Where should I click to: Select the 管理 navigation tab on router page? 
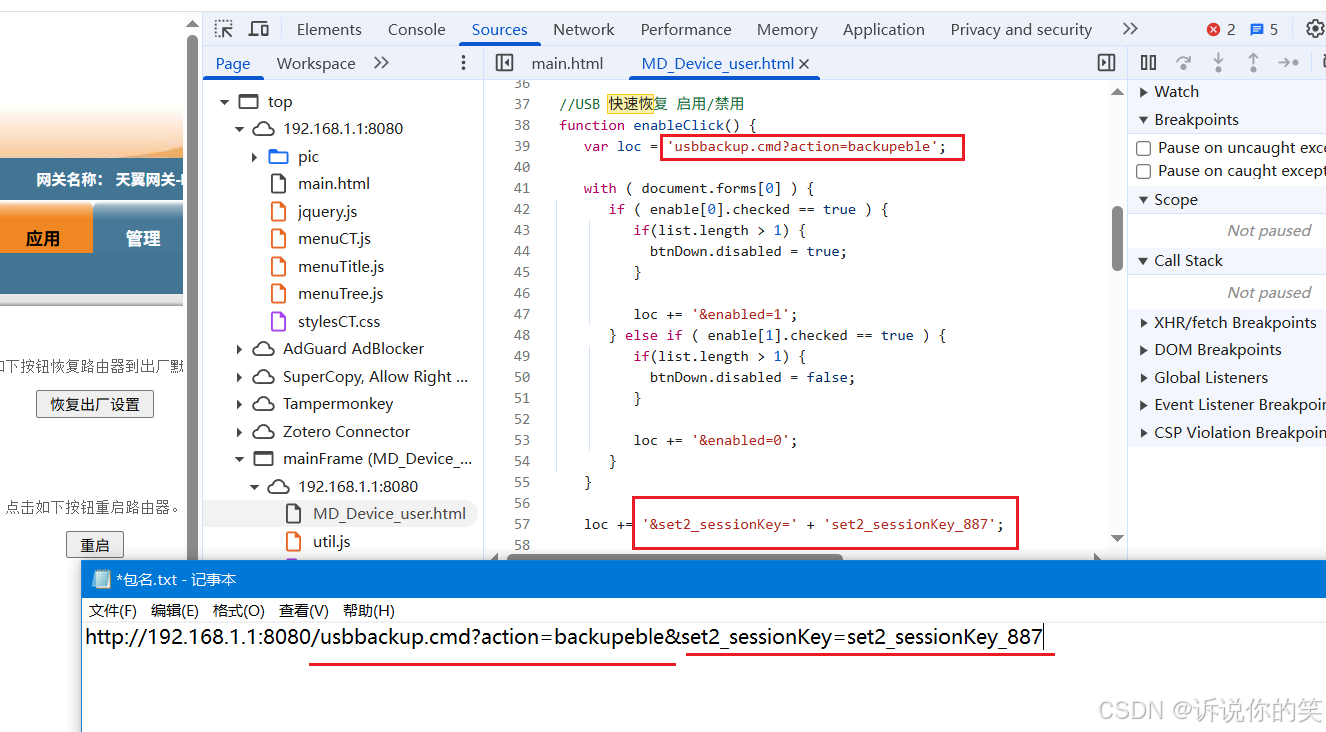tap(143, 238)
